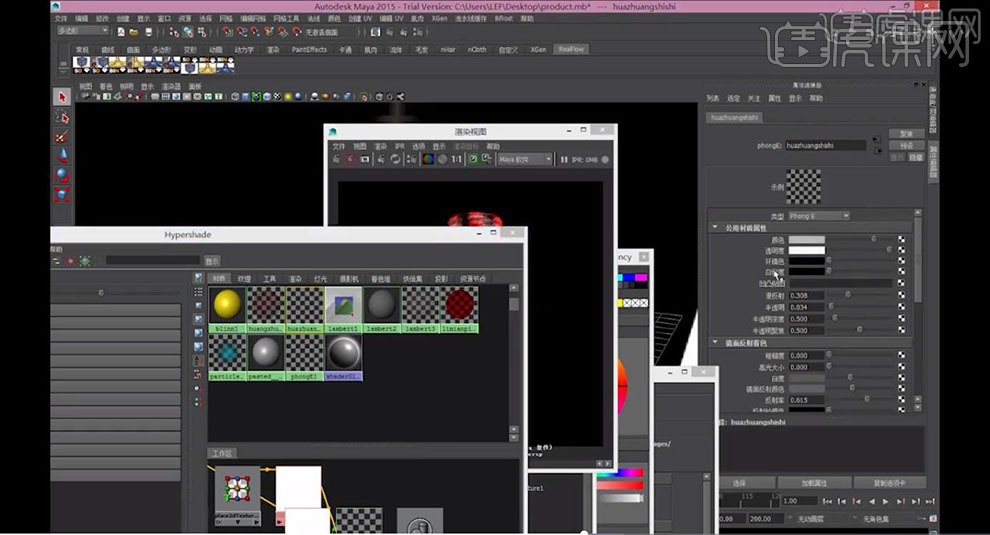Open the 文件 menu in main menu bar
The image size is (990, 535).
(61, 19)
